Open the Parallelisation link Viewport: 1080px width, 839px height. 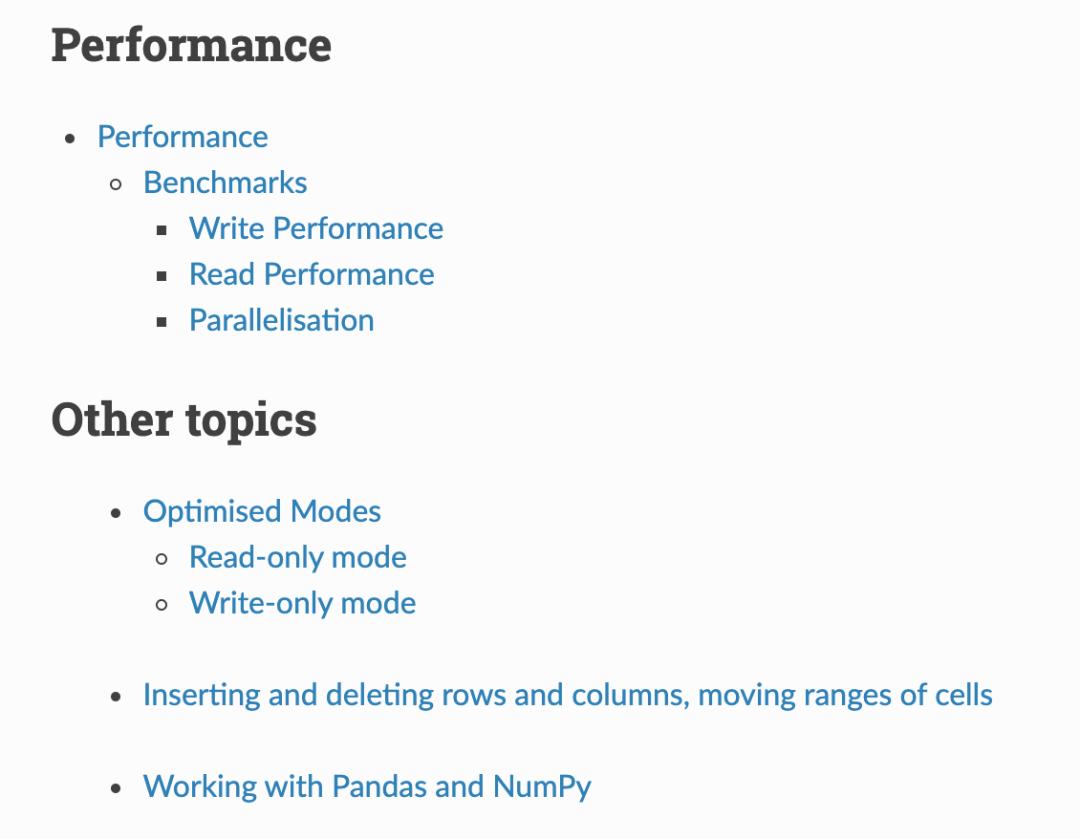coord(281,321)
